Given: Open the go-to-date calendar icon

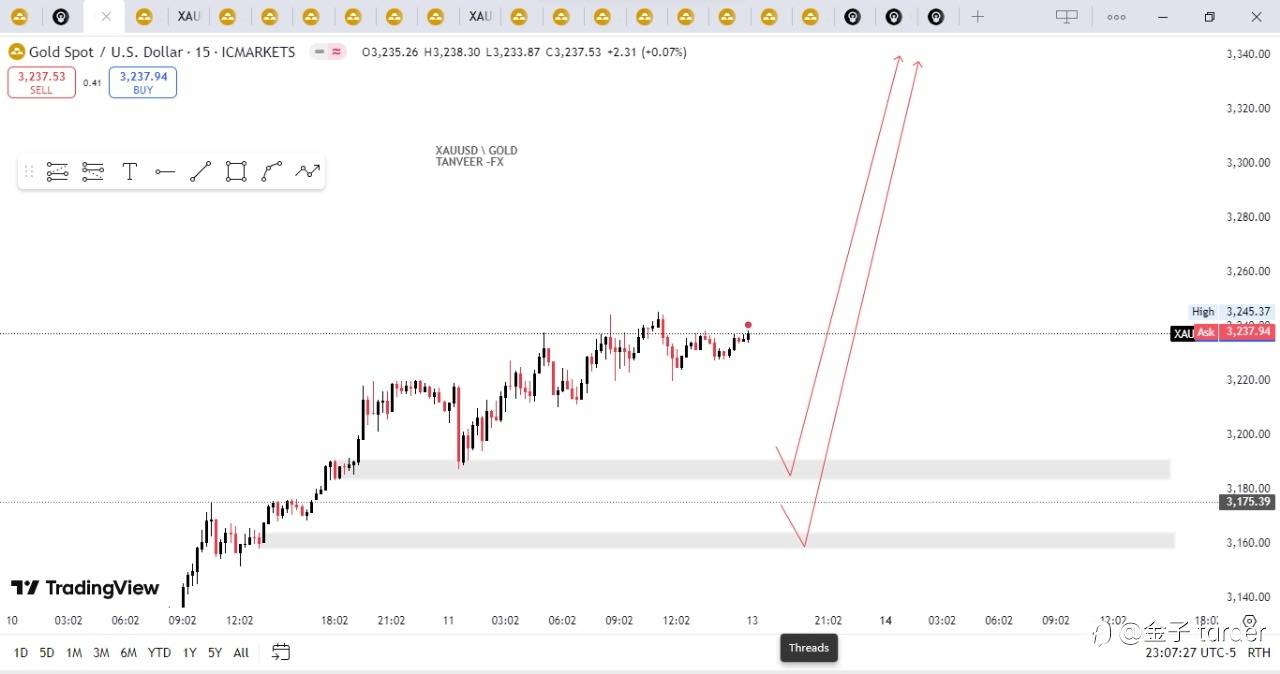Looking at the screenshot, I should click(x=281, y=652).
